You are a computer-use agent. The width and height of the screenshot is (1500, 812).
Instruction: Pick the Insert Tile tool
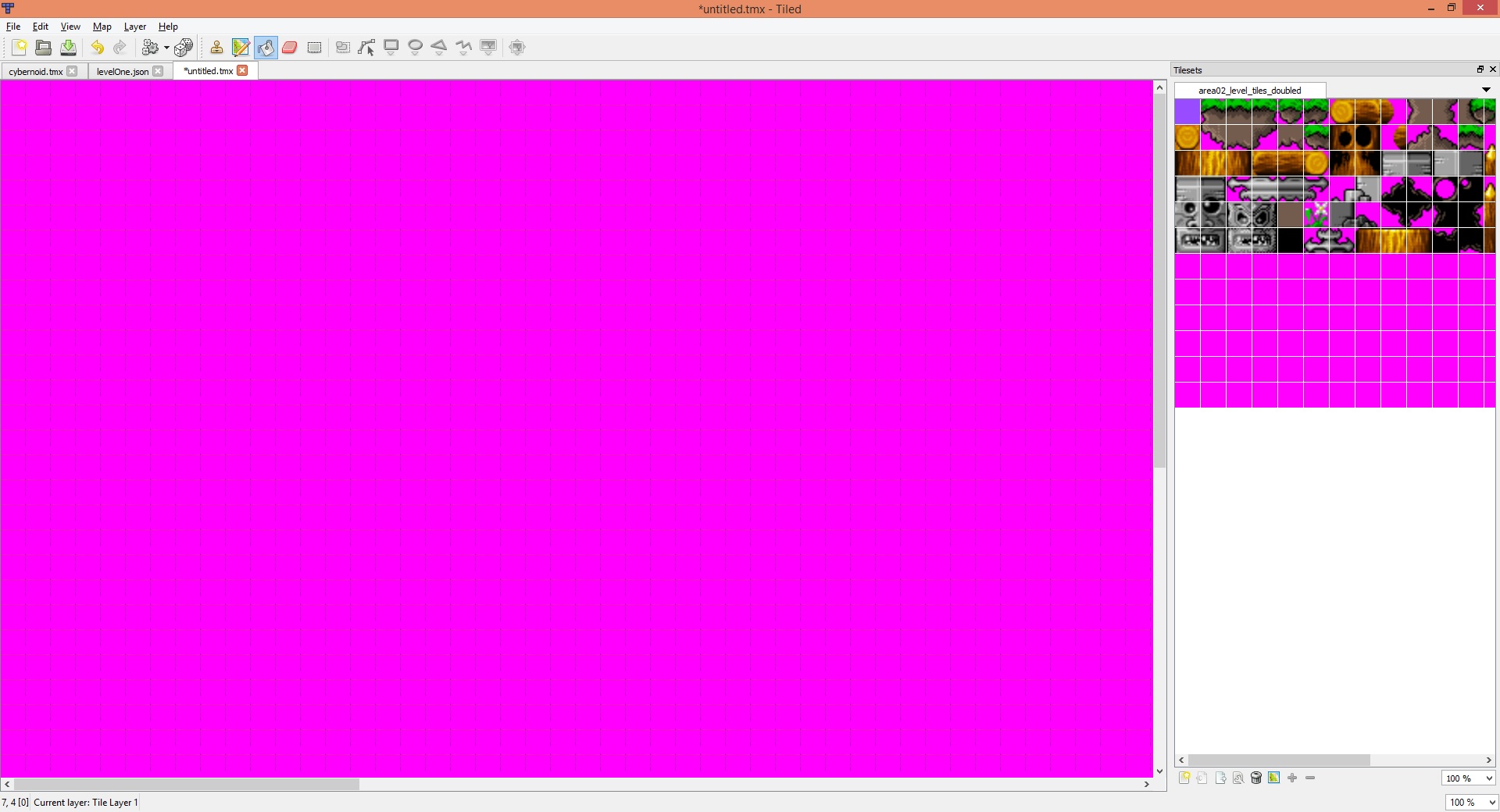point(488,48)
